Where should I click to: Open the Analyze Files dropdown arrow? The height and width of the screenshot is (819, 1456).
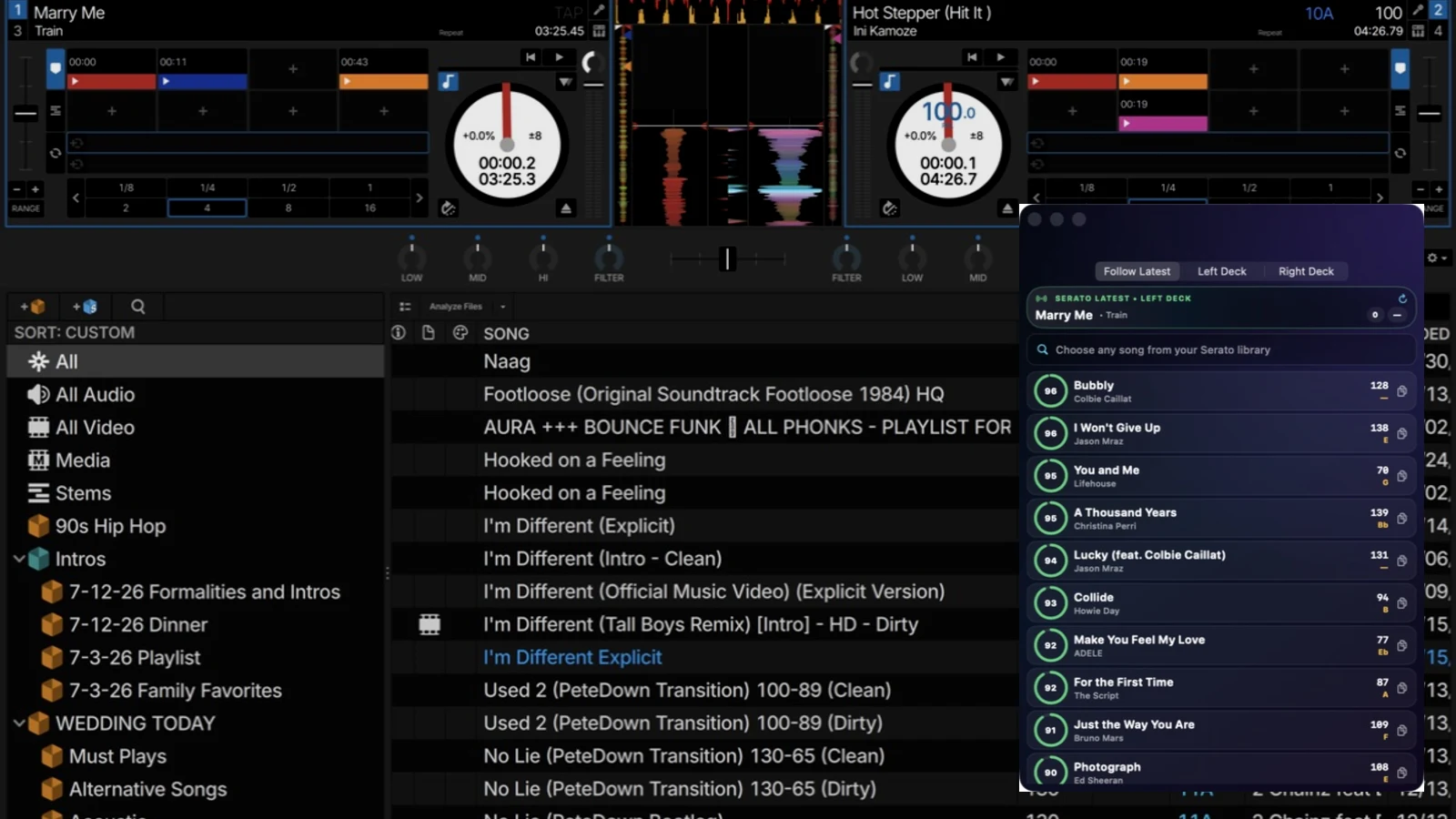click(502, 307)
